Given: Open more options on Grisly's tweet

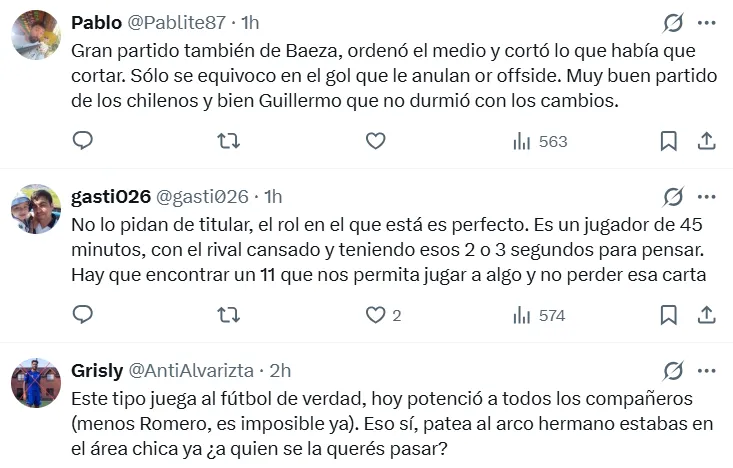Looking at the screenshot, I should (706, 371).
